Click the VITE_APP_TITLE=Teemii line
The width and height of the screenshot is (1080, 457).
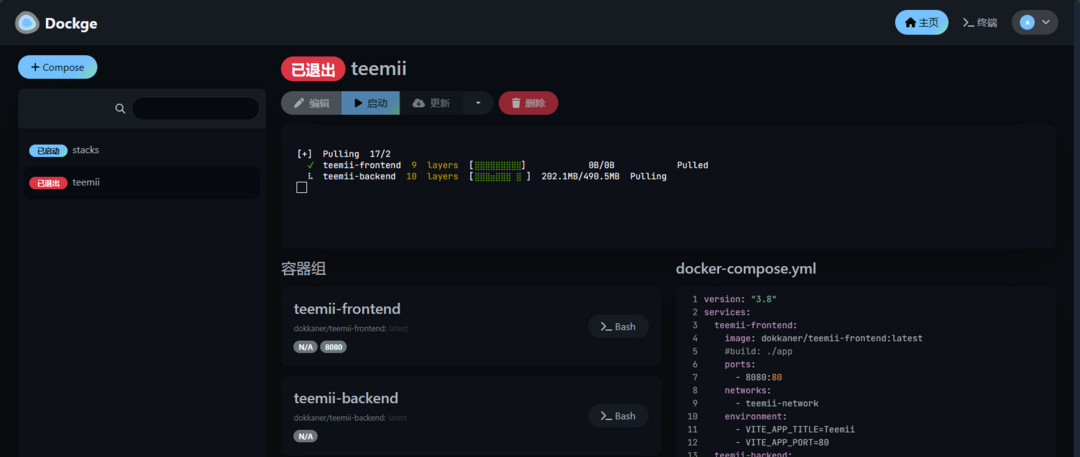(795, 429)
